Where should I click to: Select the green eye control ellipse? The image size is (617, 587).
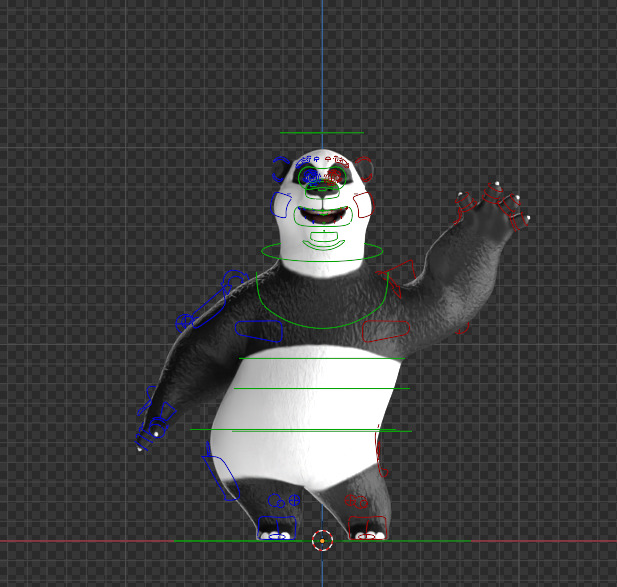point(322,178)
